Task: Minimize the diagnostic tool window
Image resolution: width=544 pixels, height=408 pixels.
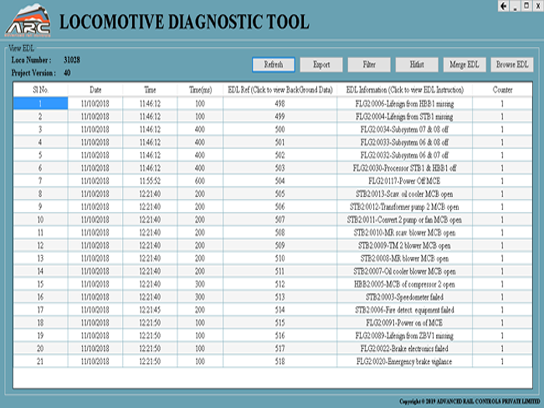Action: [x=515, y=6]
